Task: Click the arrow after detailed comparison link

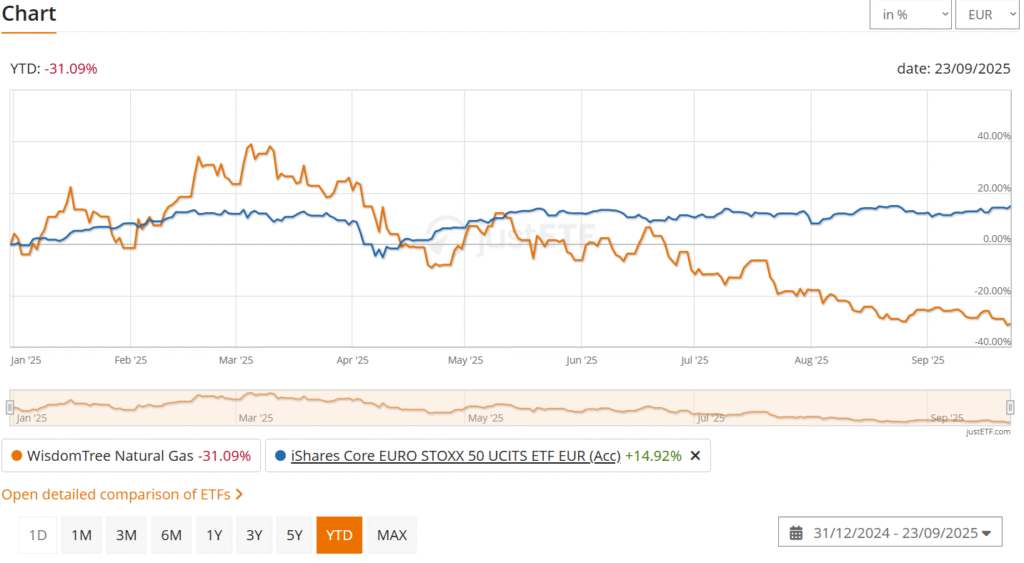Action: [x=240, y=494]
